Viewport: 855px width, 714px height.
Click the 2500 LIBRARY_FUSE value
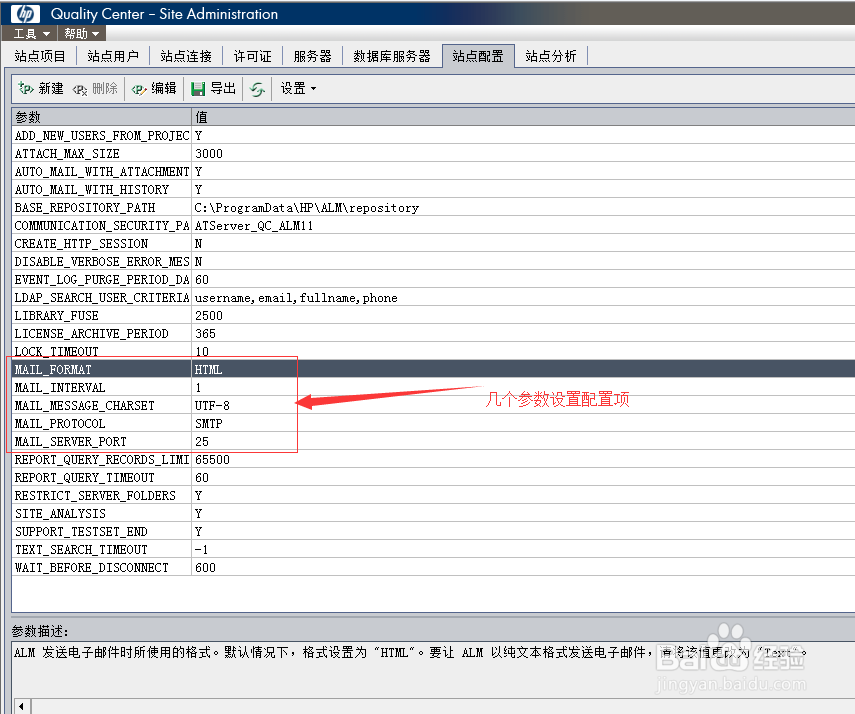click(x=209, y=316)
